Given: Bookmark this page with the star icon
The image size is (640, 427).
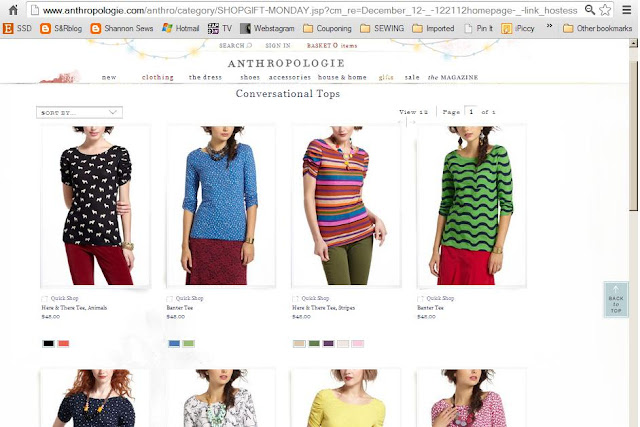Looking at the screenshot, I should (x=605, y=10).
